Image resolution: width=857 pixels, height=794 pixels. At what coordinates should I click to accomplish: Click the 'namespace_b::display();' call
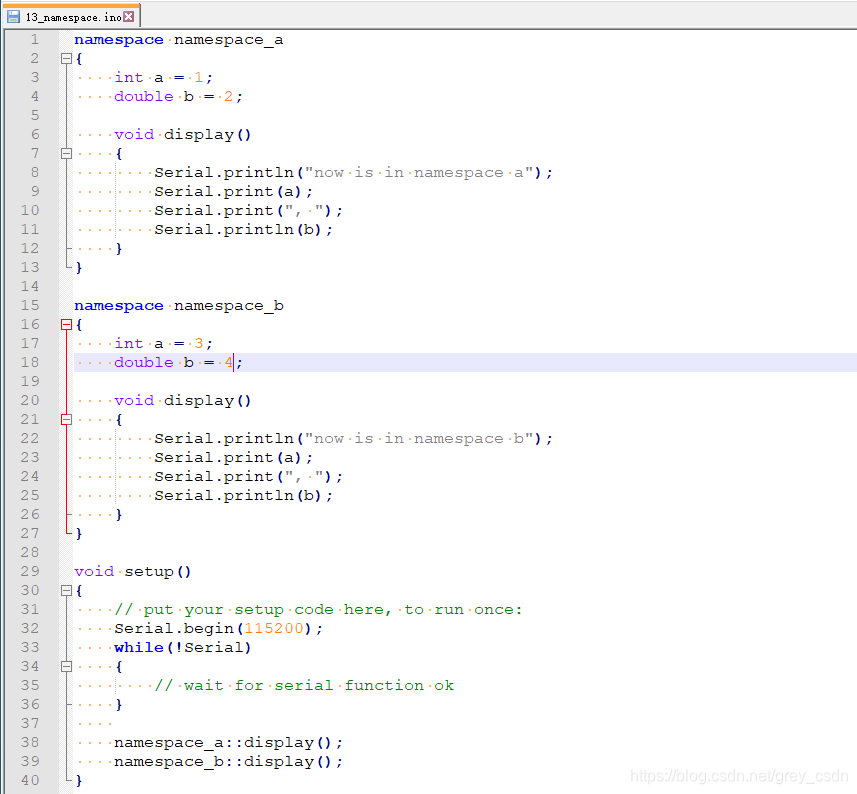point(228,762)
